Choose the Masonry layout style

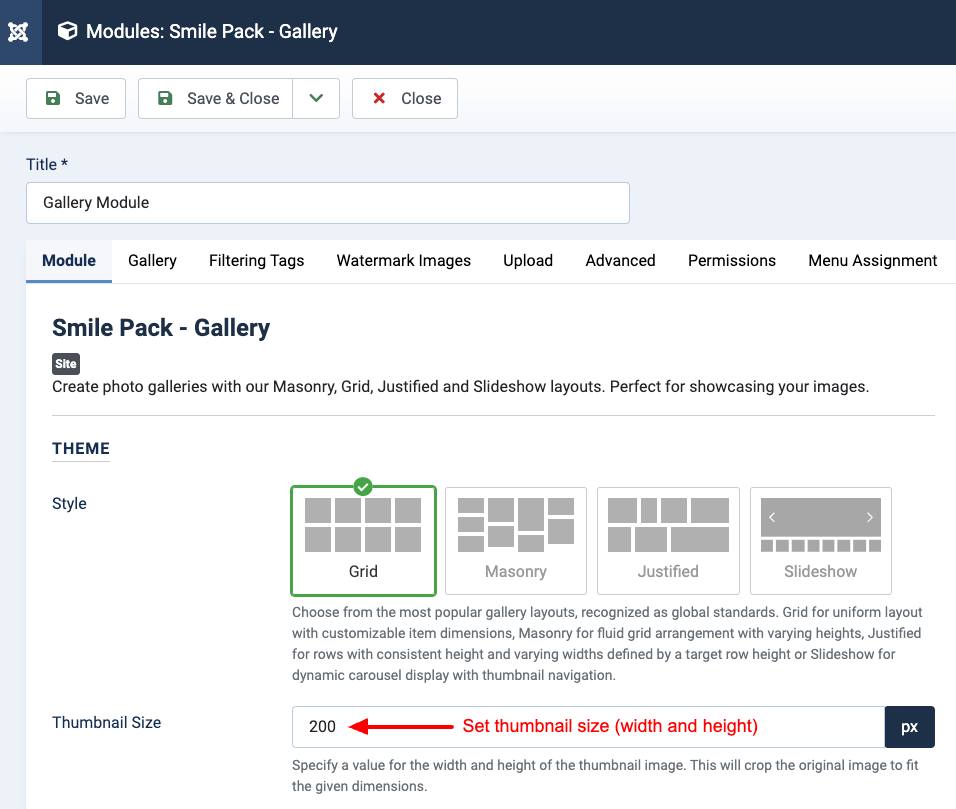pos(516,540)
